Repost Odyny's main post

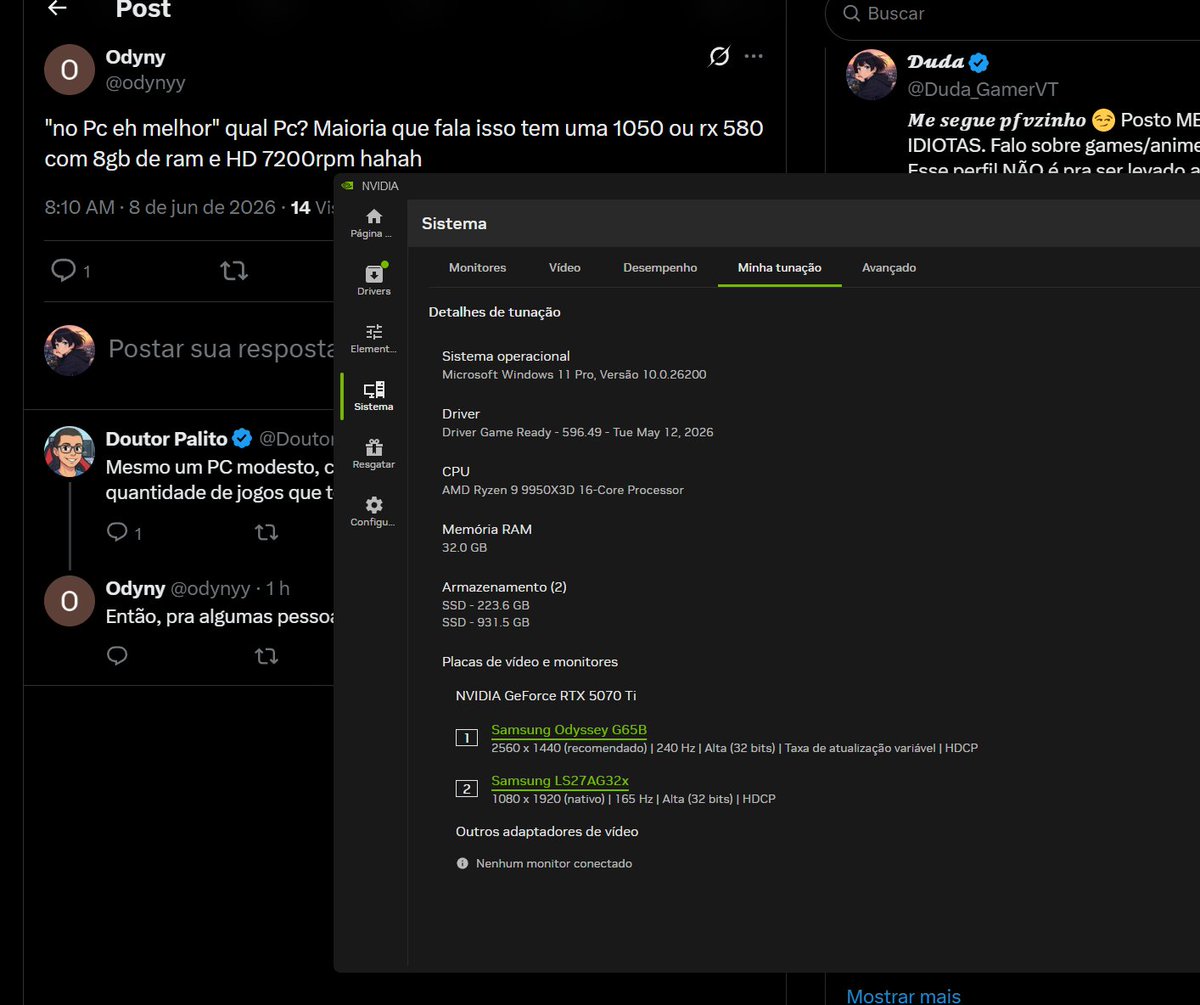[234, 270]
